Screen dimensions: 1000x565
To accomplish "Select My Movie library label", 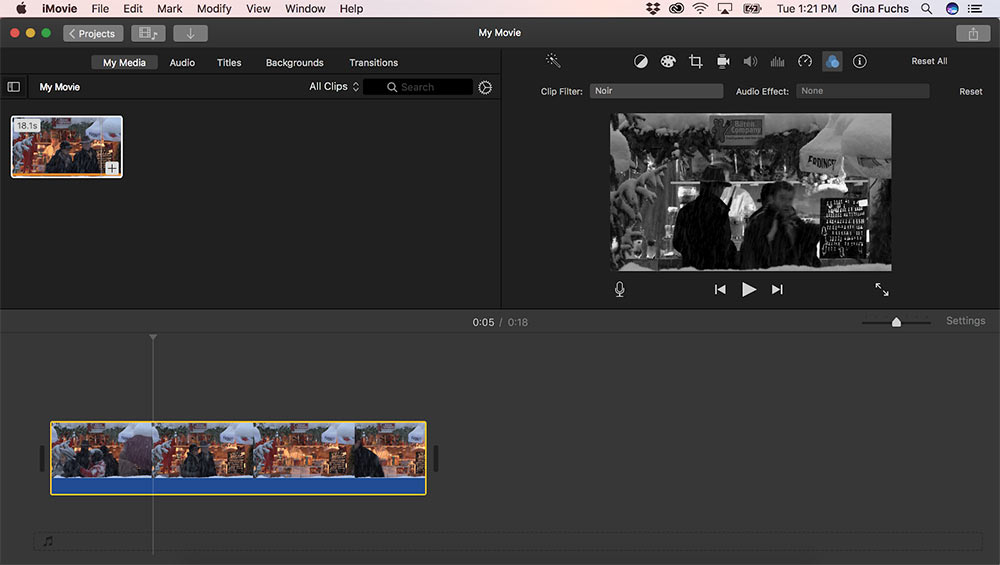I will [x=59, y=87].
